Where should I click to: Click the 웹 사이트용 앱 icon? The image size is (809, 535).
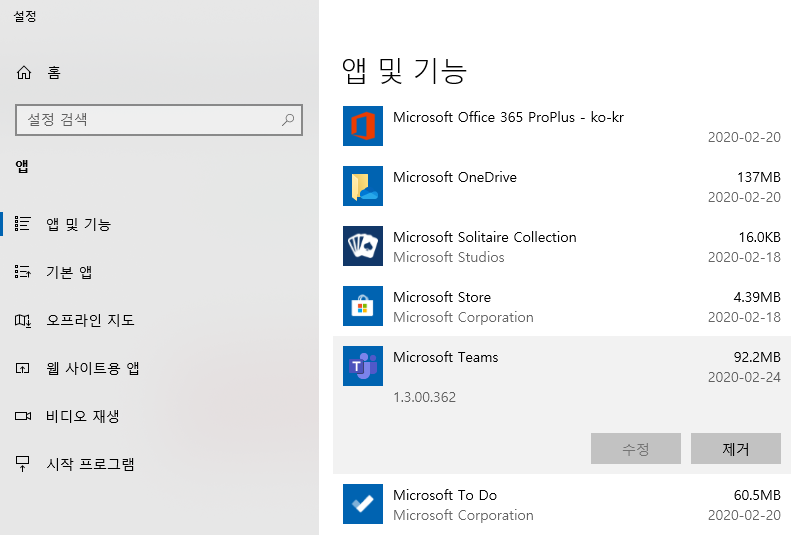click(x=22, y=368)
